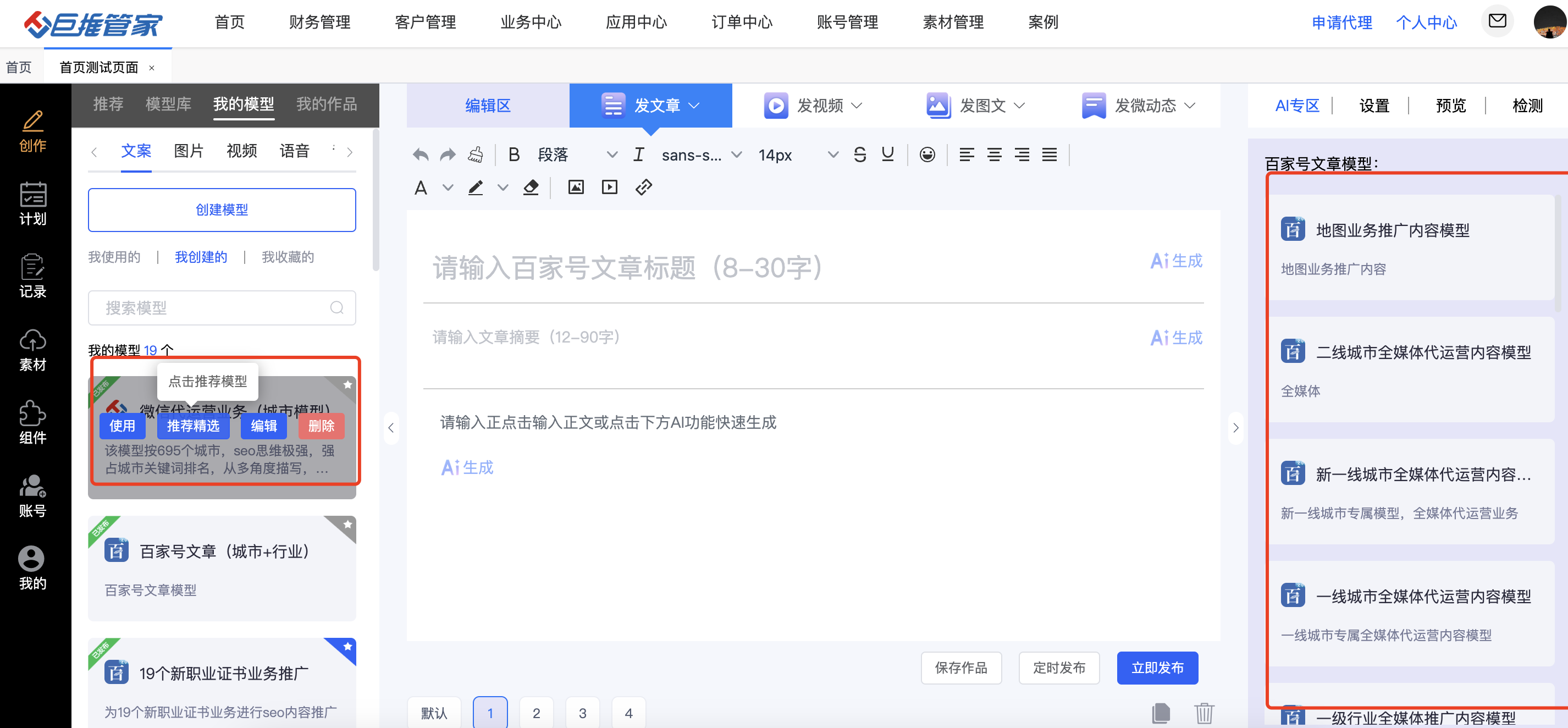The image size is (1568, 728).
Task: Toggle bold formatting
Action: 514,155
